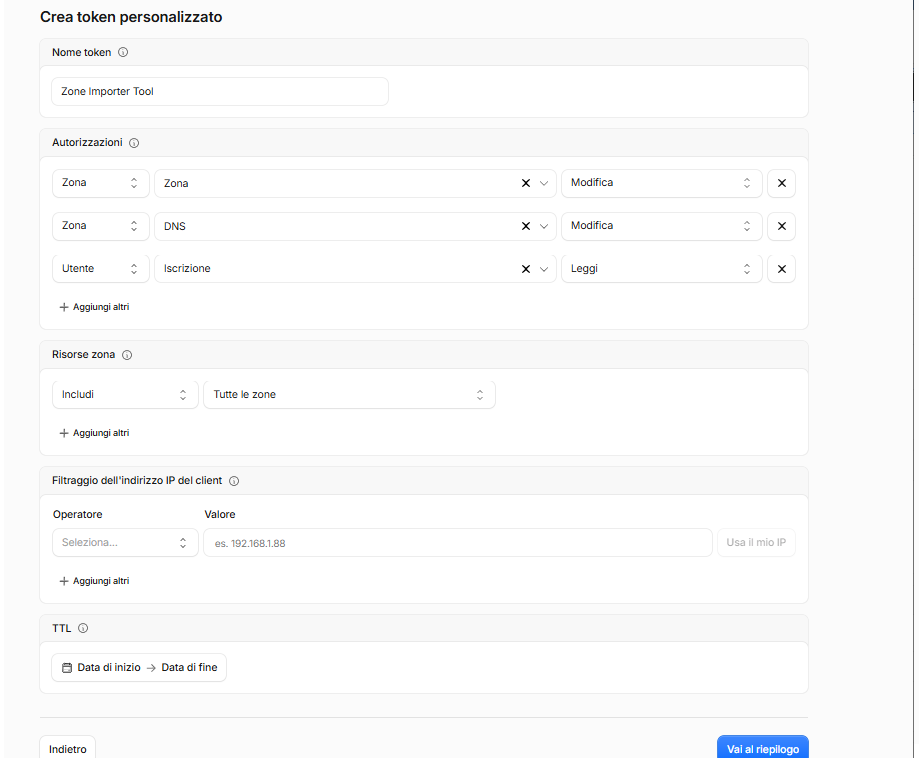
Task: Open the DNS row type dropdown
Action: tap(101, 226)
